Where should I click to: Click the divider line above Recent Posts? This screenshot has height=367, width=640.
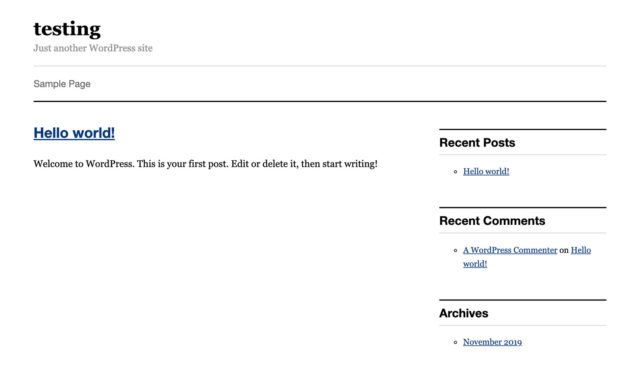pyautogui.click(x=522, y=129)
